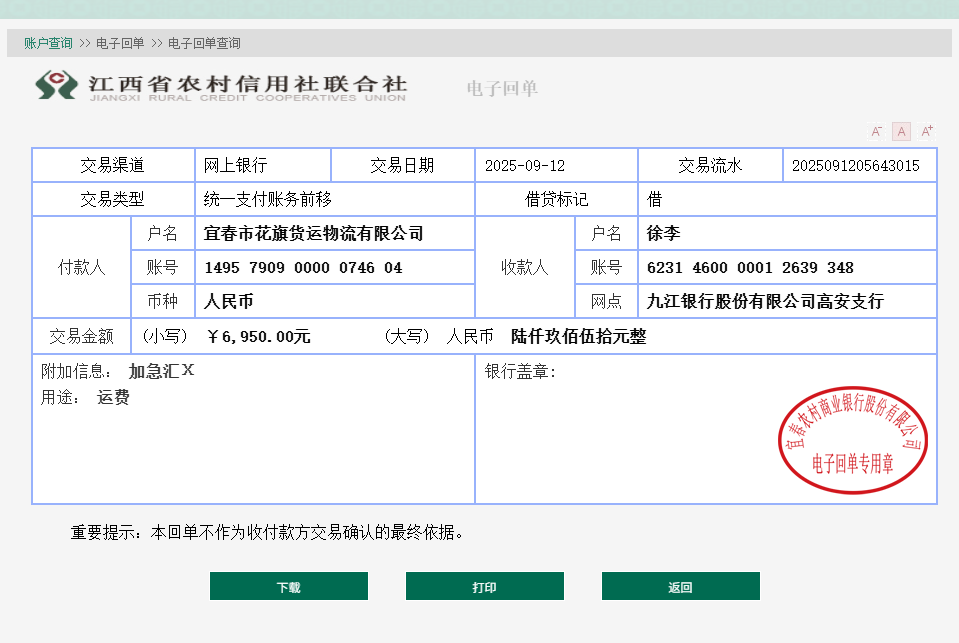Select the transaction serial 2025091205643015
959x643 pixels.
(855, 166)
